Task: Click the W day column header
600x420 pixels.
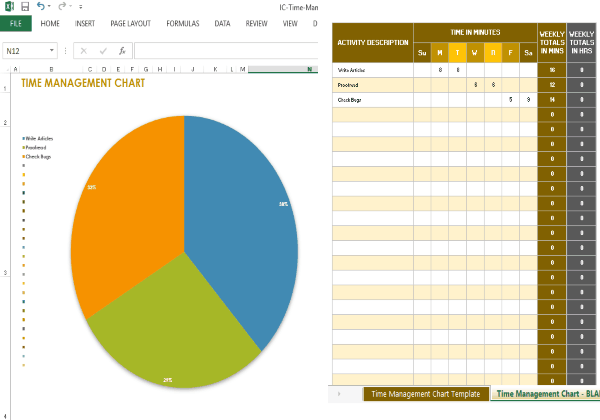Action: [x=475, y=53]
